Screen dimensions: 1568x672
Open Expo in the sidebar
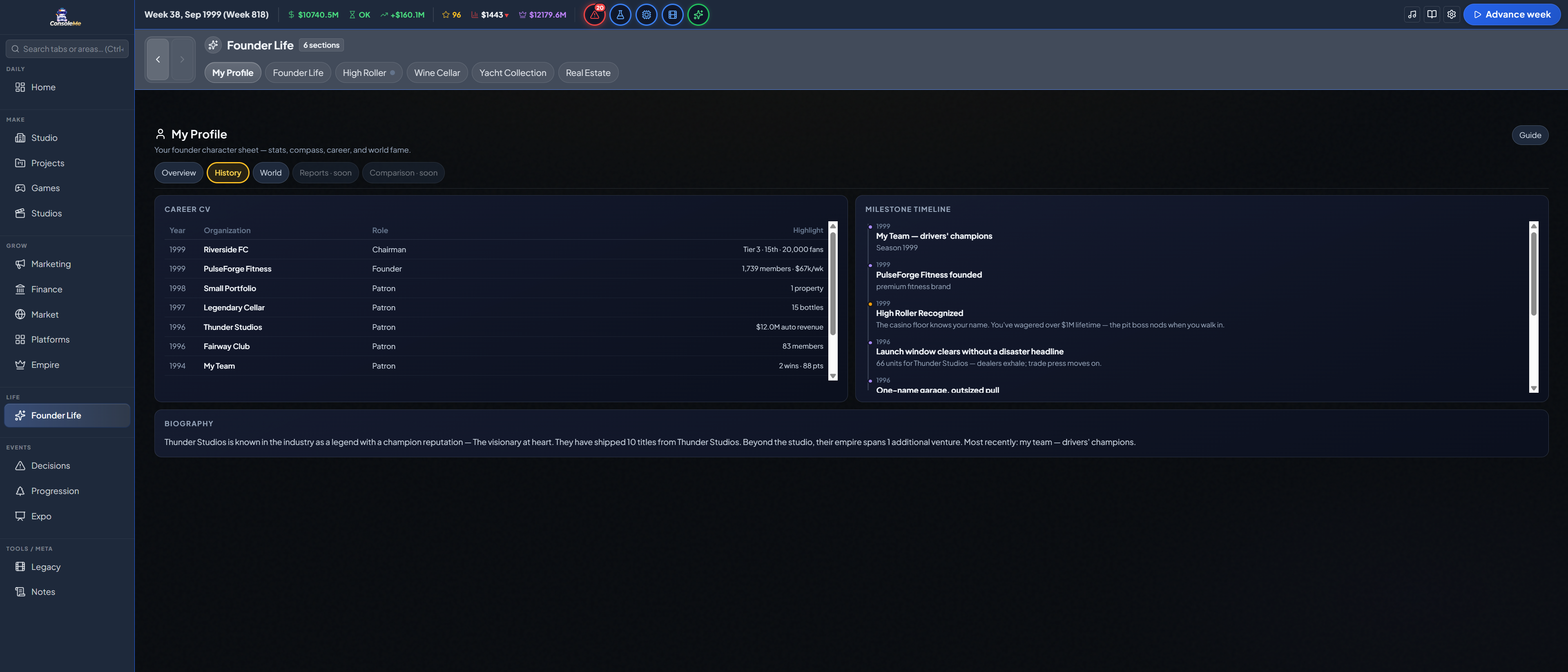click(67, 516)
